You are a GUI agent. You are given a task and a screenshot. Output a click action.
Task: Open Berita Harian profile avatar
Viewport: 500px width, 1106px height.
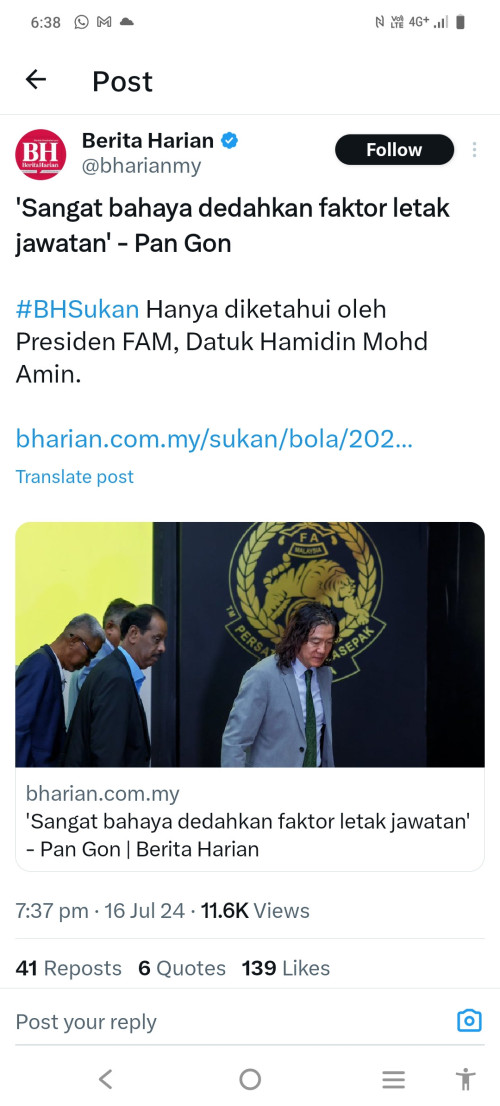pyautogui.click(x=41, y=154)
